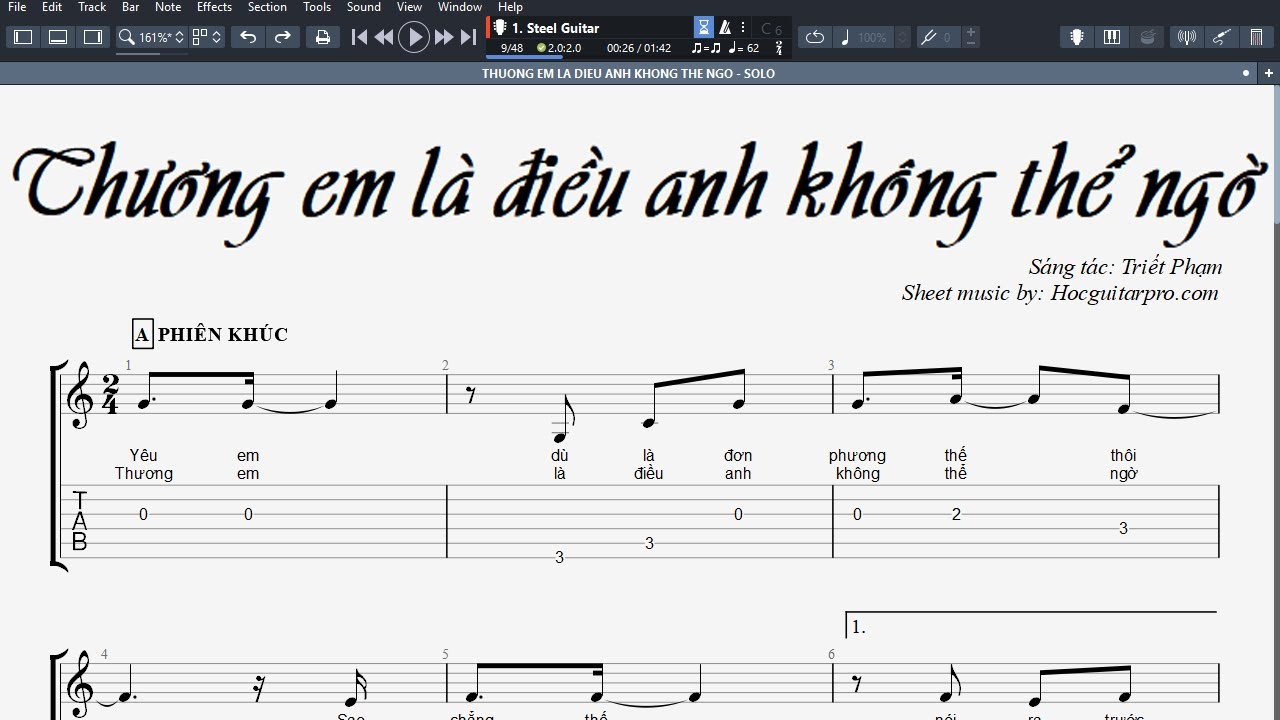
Task: Jump to the last bar
Action: point(468,37)
